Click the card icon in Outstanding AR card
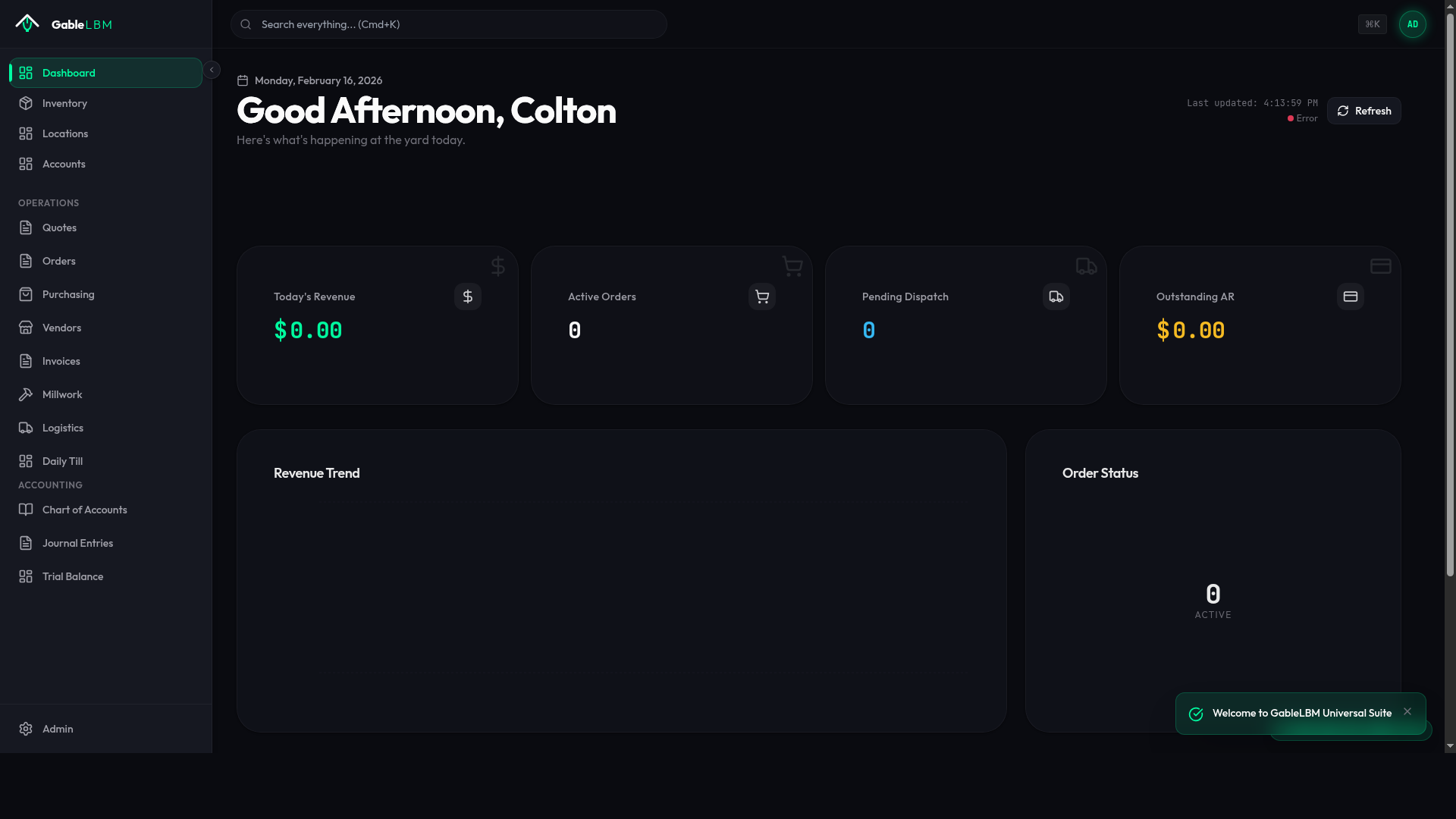Viewport: 1456px width, 819px height. (1351, 297)
